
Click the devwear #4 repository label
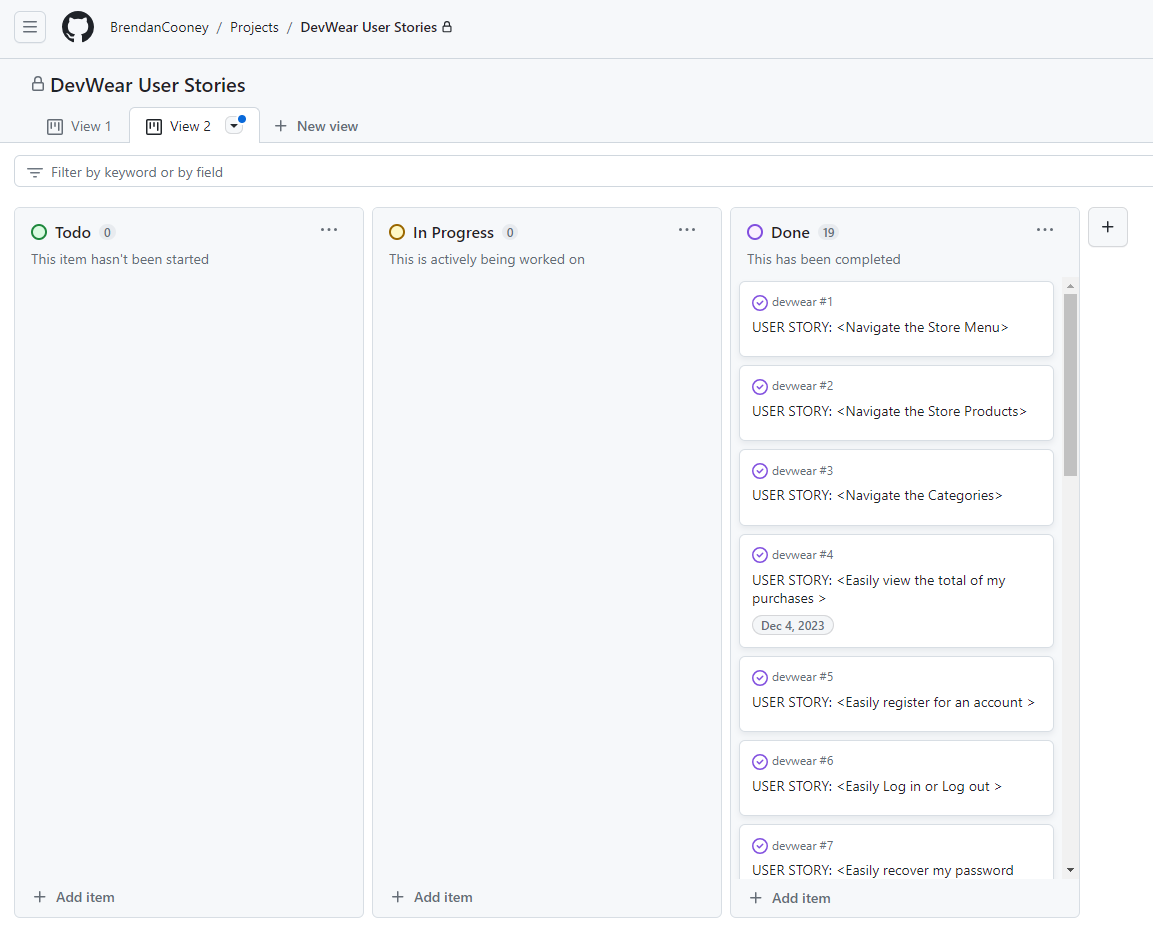tap(802, 555)
